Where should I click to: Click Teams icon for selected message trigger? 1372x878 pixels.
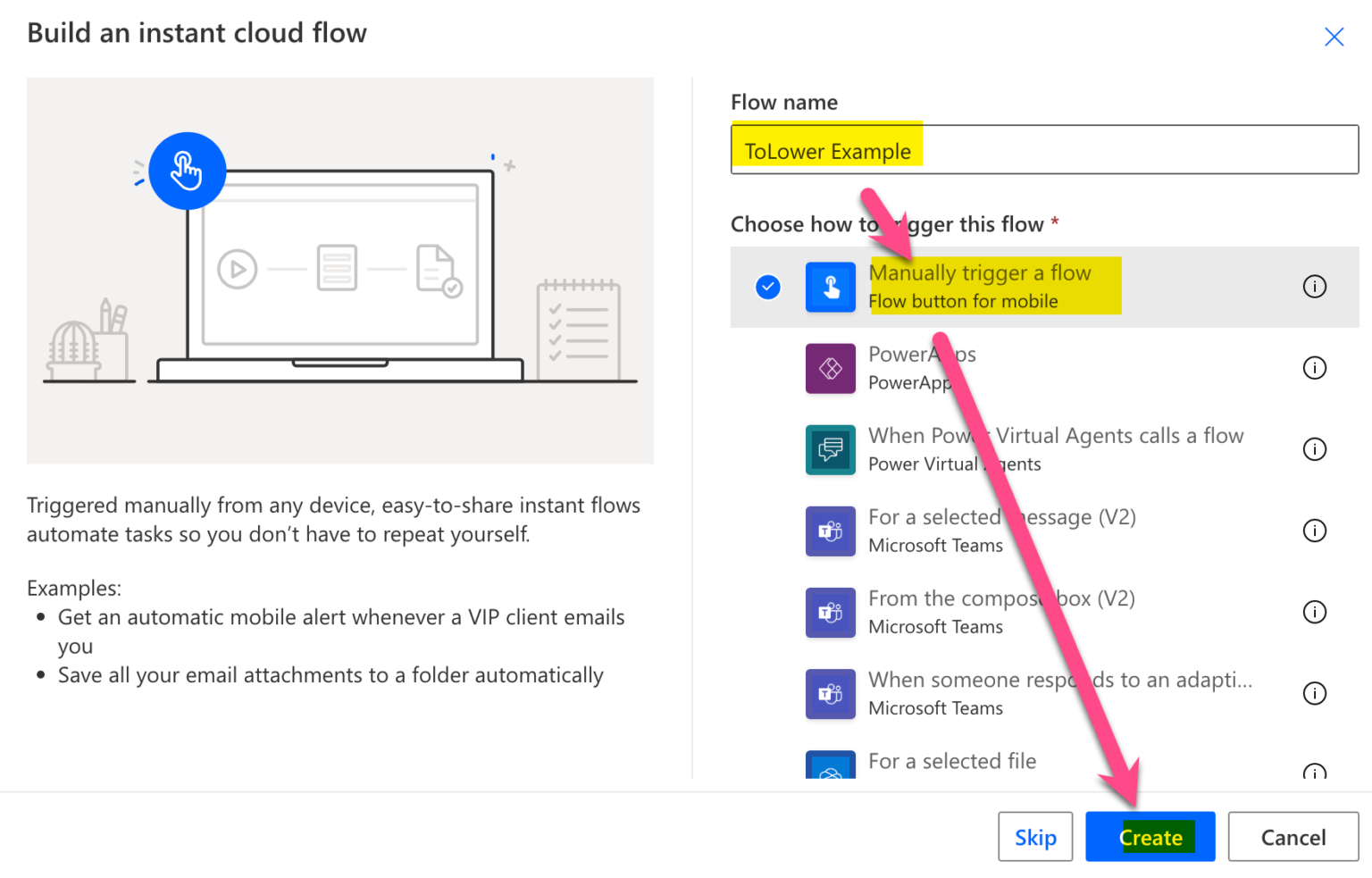(830, 531)
